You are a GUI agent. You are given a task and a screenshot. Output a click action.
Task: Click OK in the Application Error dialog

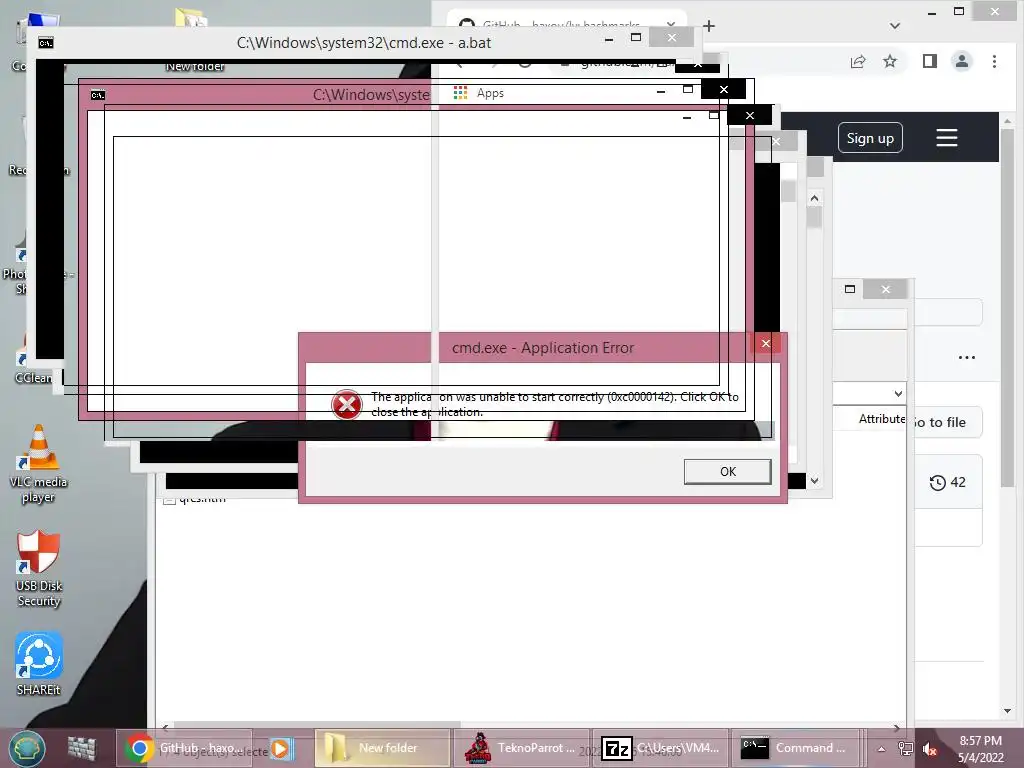728,472
